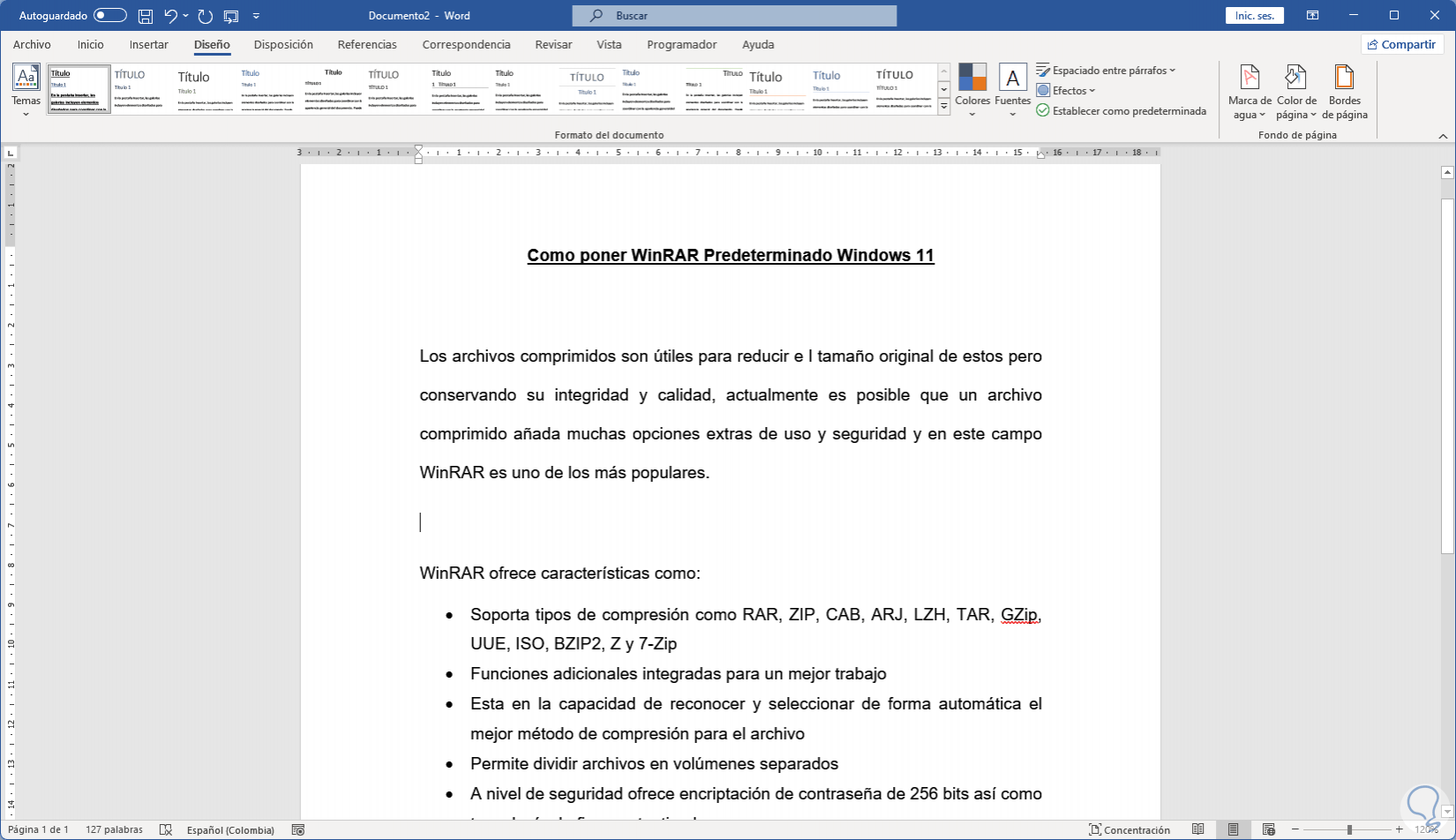Click the bullet 'Permite dividir archivos en volúmenes separados'
The width and height of the screenshot is (1456, 840).
(654, 764)
